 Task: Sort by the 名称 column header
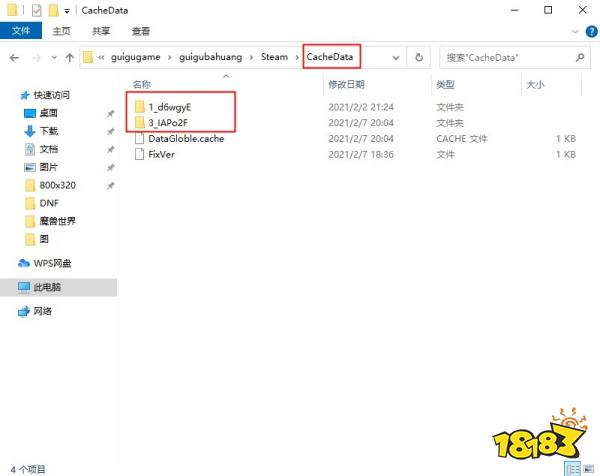142,84
